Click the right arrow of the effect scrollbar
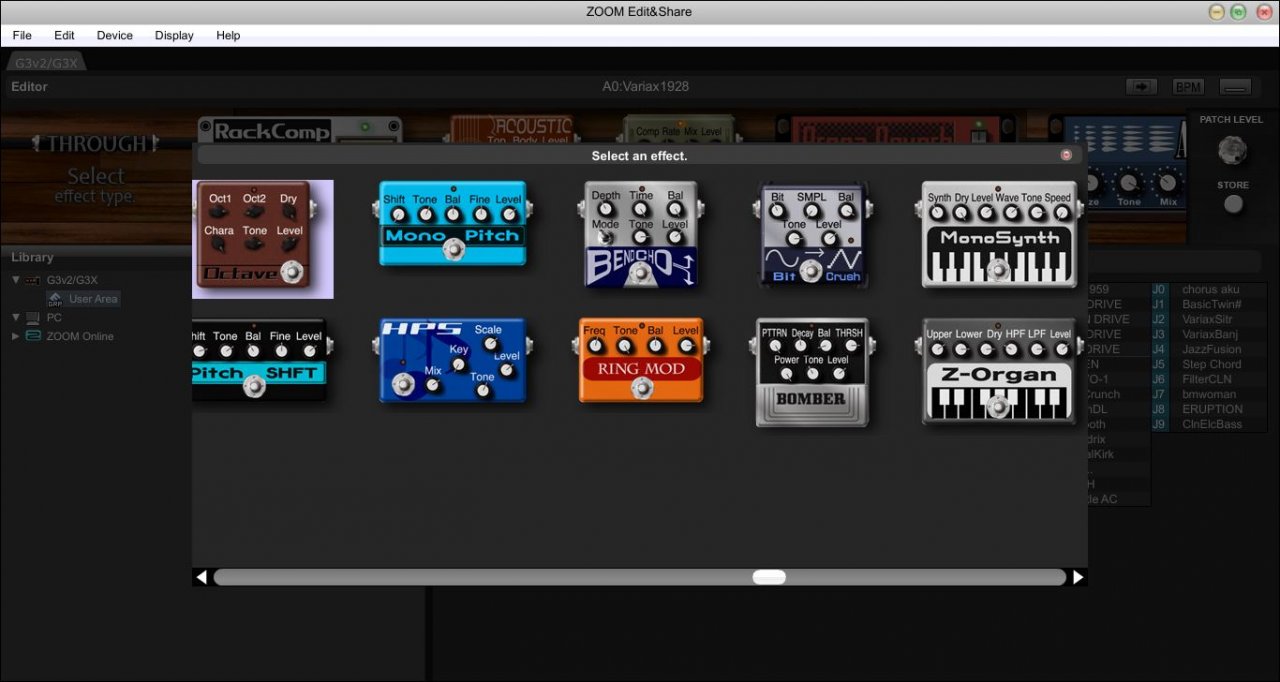This screenshot has height=682, width=1280. (1078, 577)
